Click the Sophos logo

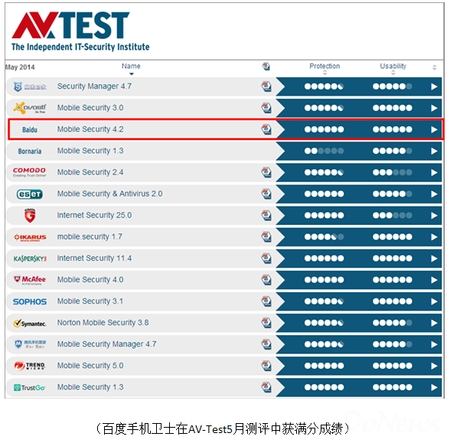point(30,302)
